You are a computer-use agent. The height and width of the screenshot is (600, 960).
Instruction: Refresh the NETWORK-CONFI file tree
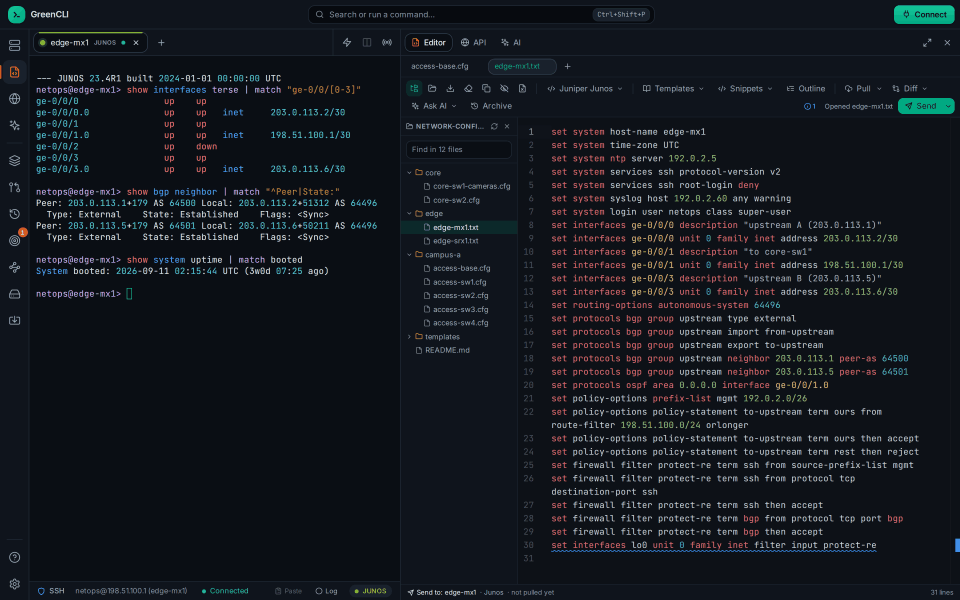(x=494, y=126)
